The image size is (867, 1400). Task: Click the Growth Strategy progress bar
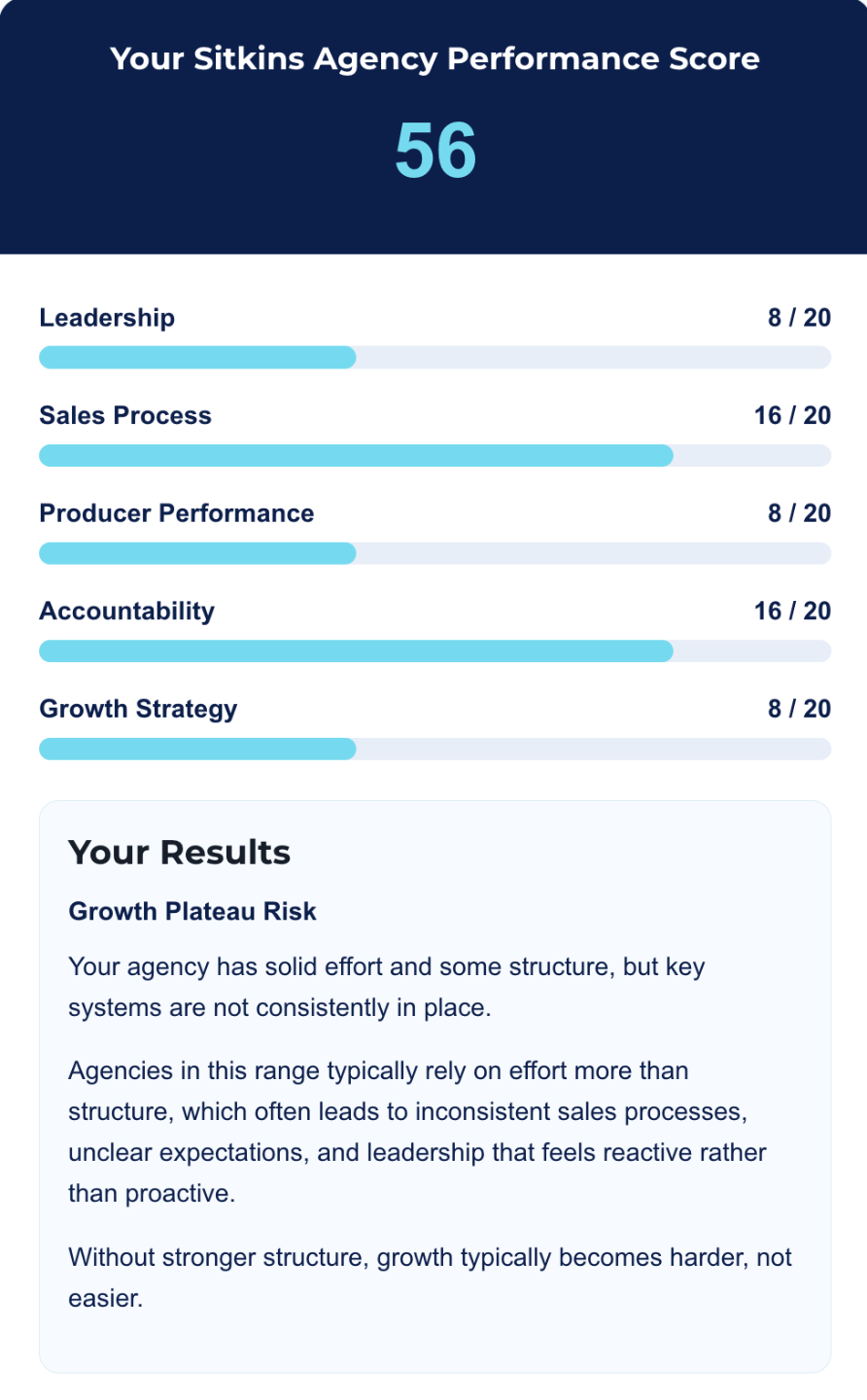tap(434, 750)
